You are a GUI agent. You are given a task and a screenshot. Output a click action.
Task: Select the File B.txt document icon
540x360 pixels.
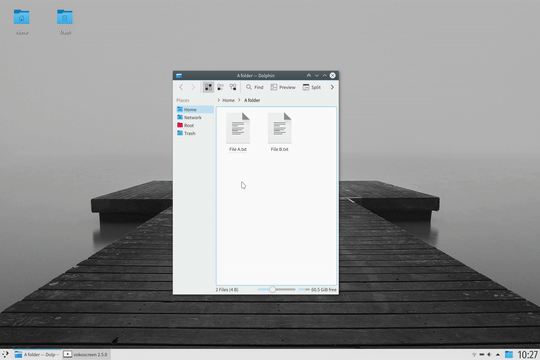click(x=280, y=128)
